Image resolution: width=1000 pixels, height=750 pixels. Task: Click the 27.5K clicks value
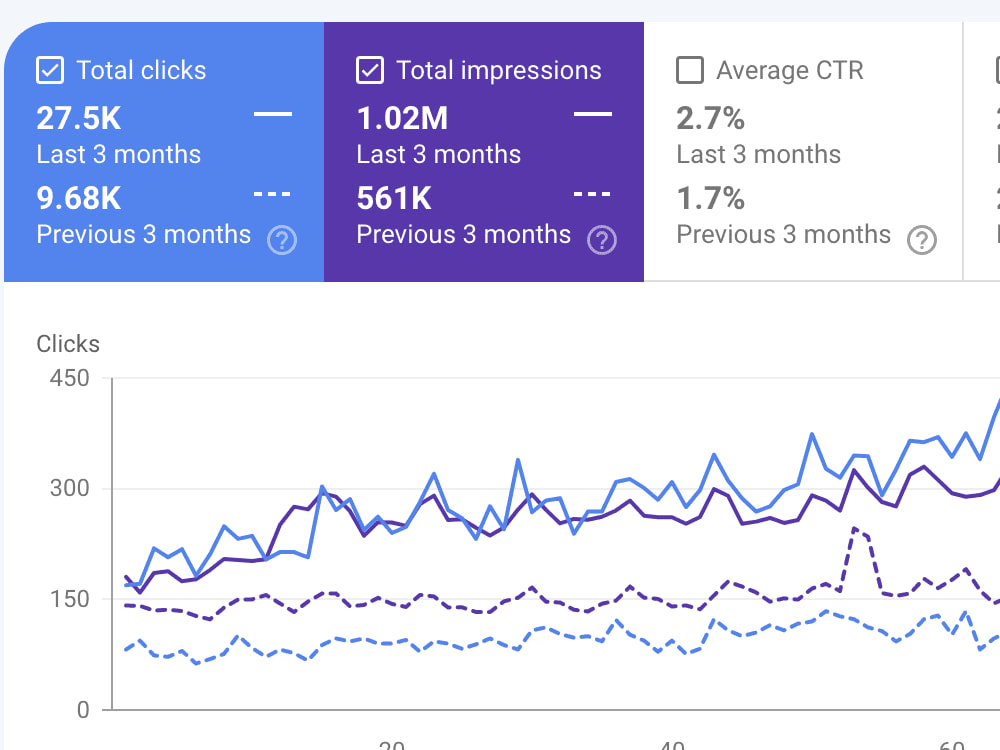(x=78, y=118)
